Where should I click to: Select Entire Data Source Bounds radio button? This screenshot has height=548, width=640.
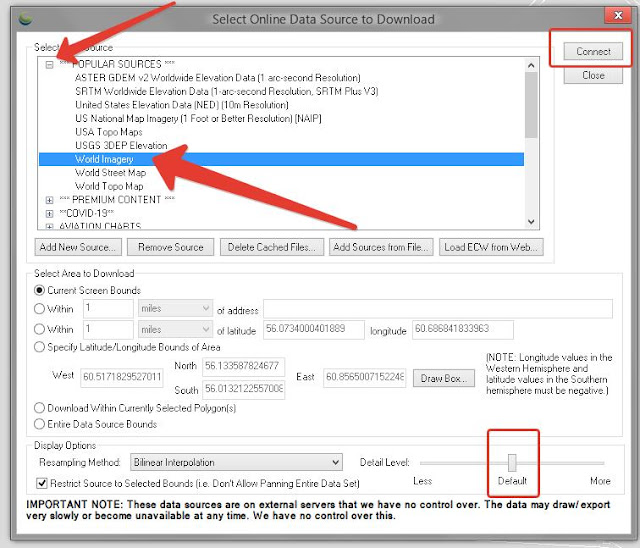(x=39, y=424)
